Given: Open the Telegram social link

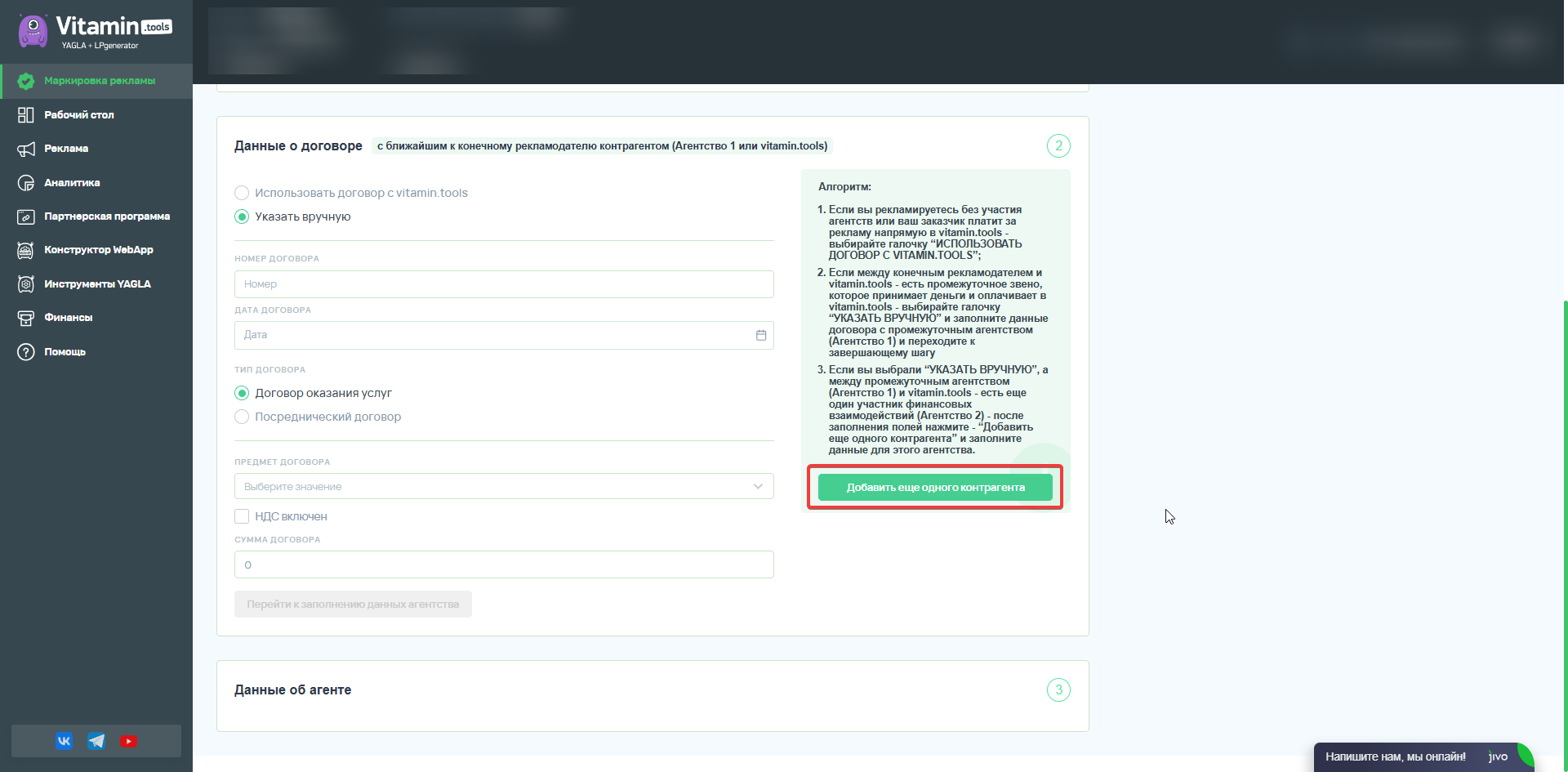Looking at the screenshot, I should (96, 741).
